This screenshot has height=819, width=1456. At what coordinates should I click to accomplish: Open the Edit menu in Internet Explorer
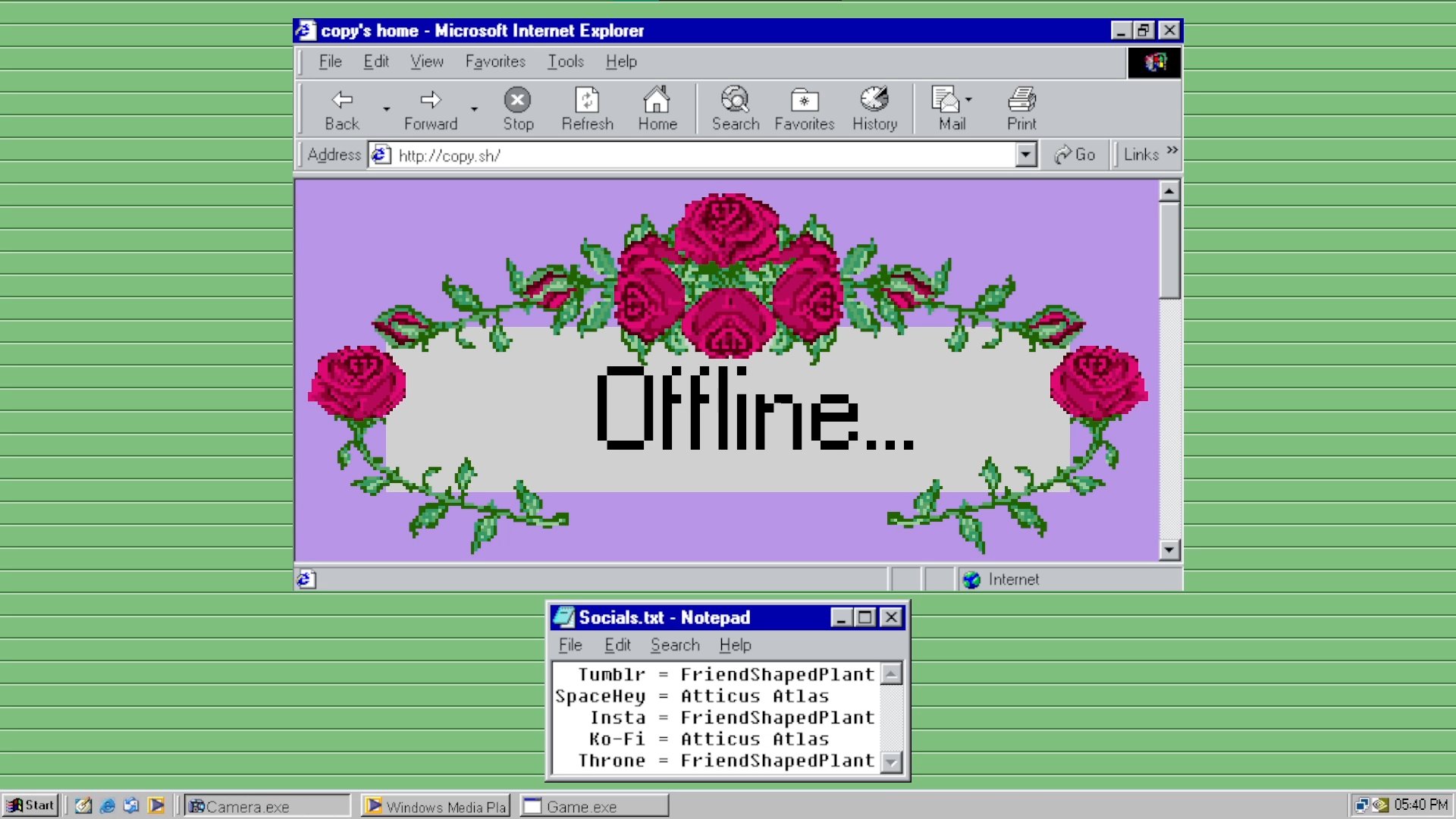376,61
